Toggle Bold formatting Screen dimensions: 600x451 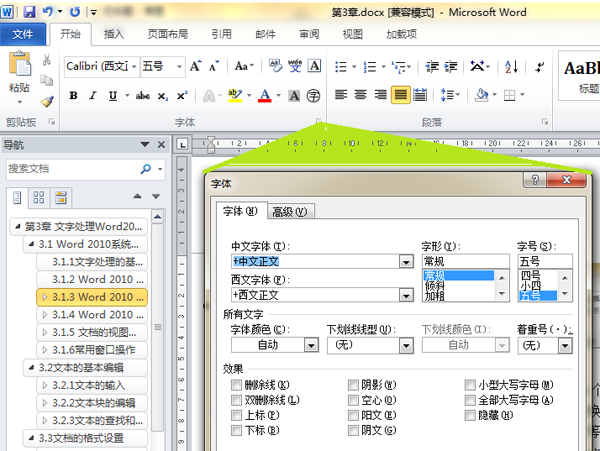[x=73, y=96]
